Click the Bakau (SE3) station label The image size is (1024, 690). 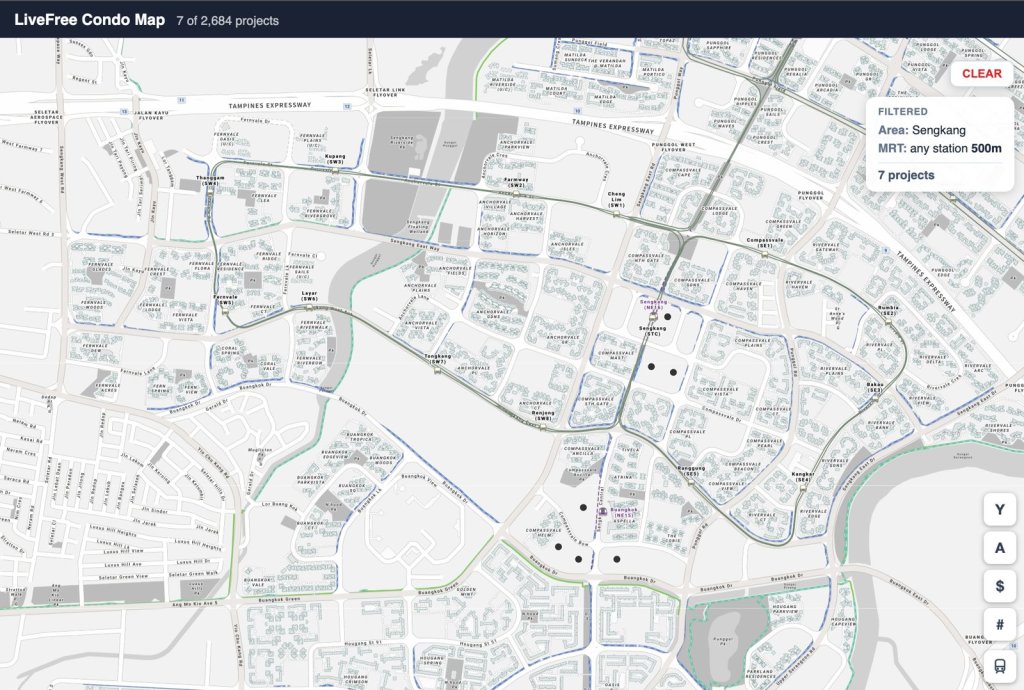(875, 387)
